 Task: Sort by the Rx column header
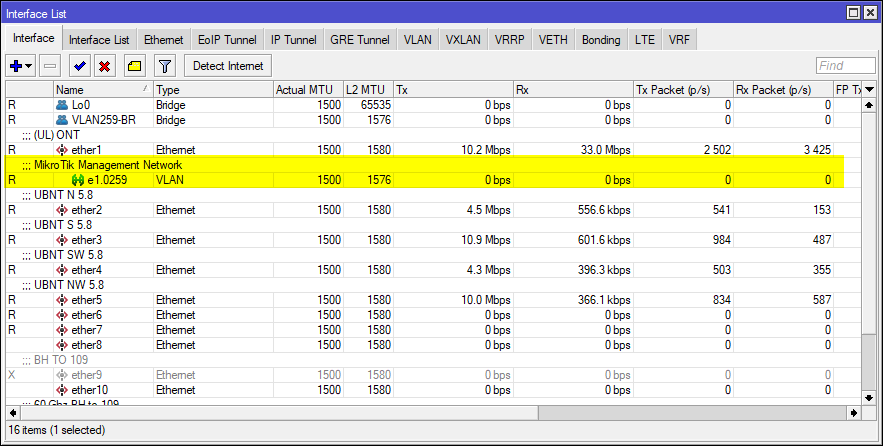point(573,90)
